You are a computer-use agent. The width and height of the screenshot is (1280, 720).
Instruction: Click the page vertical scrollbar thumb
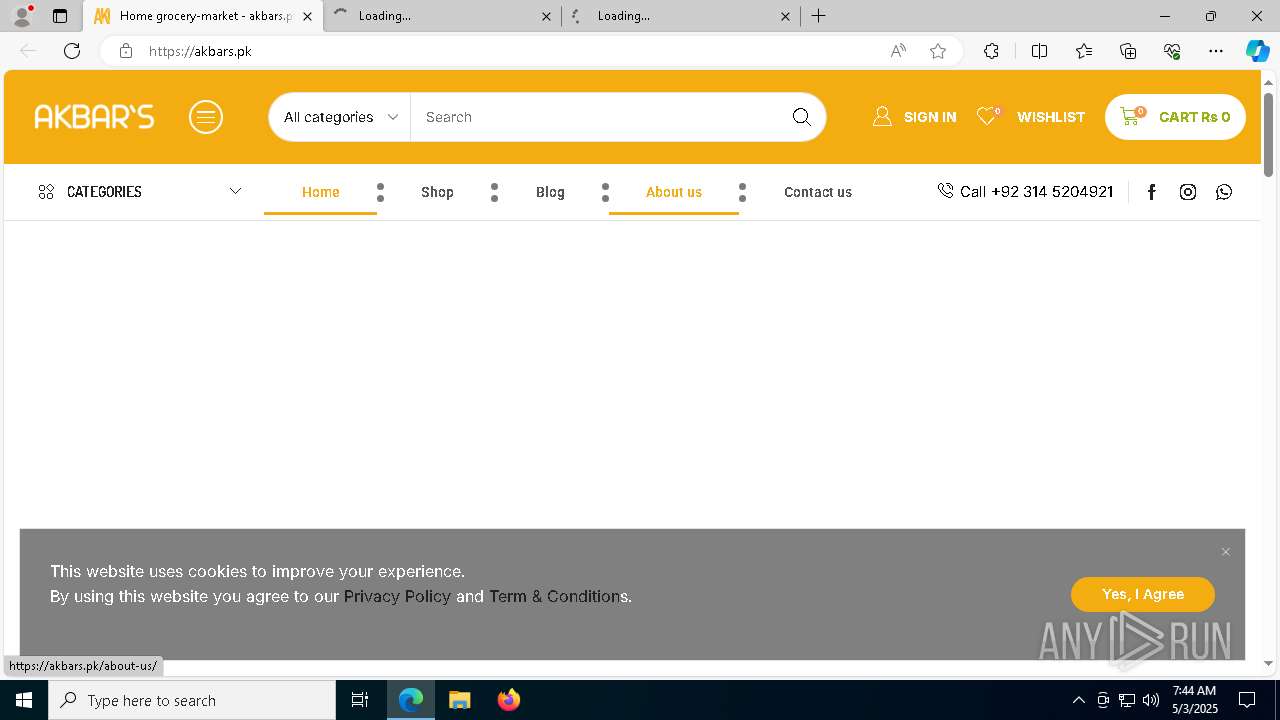click(x=1269, y=134)
